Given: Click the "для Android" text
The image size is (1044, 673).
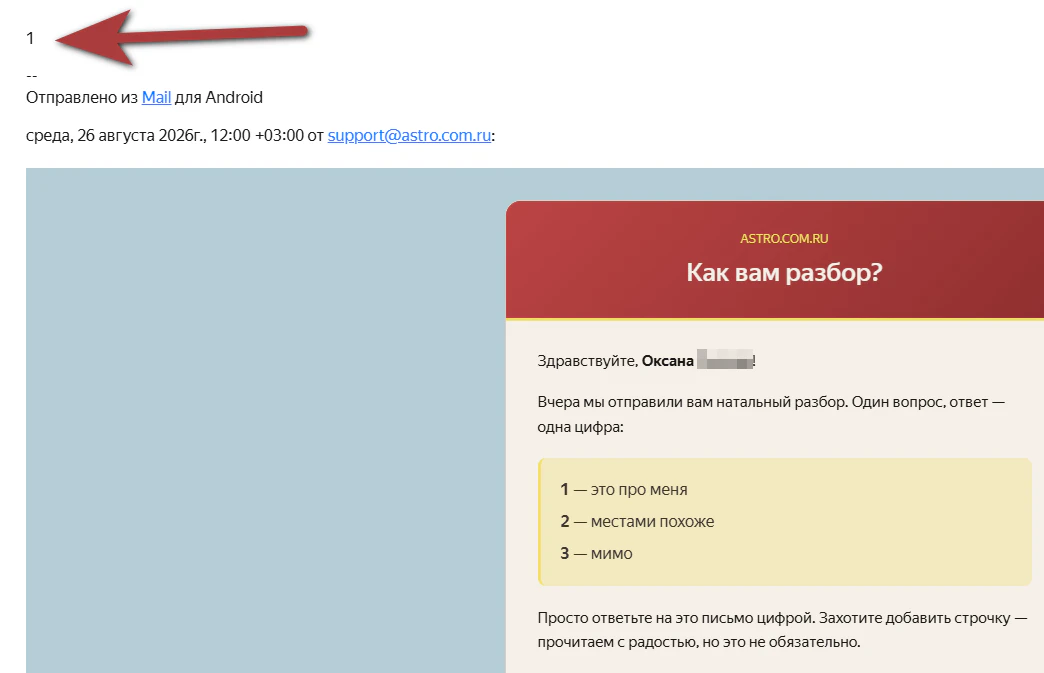Looking at the screenshot, I should [219, 97].
